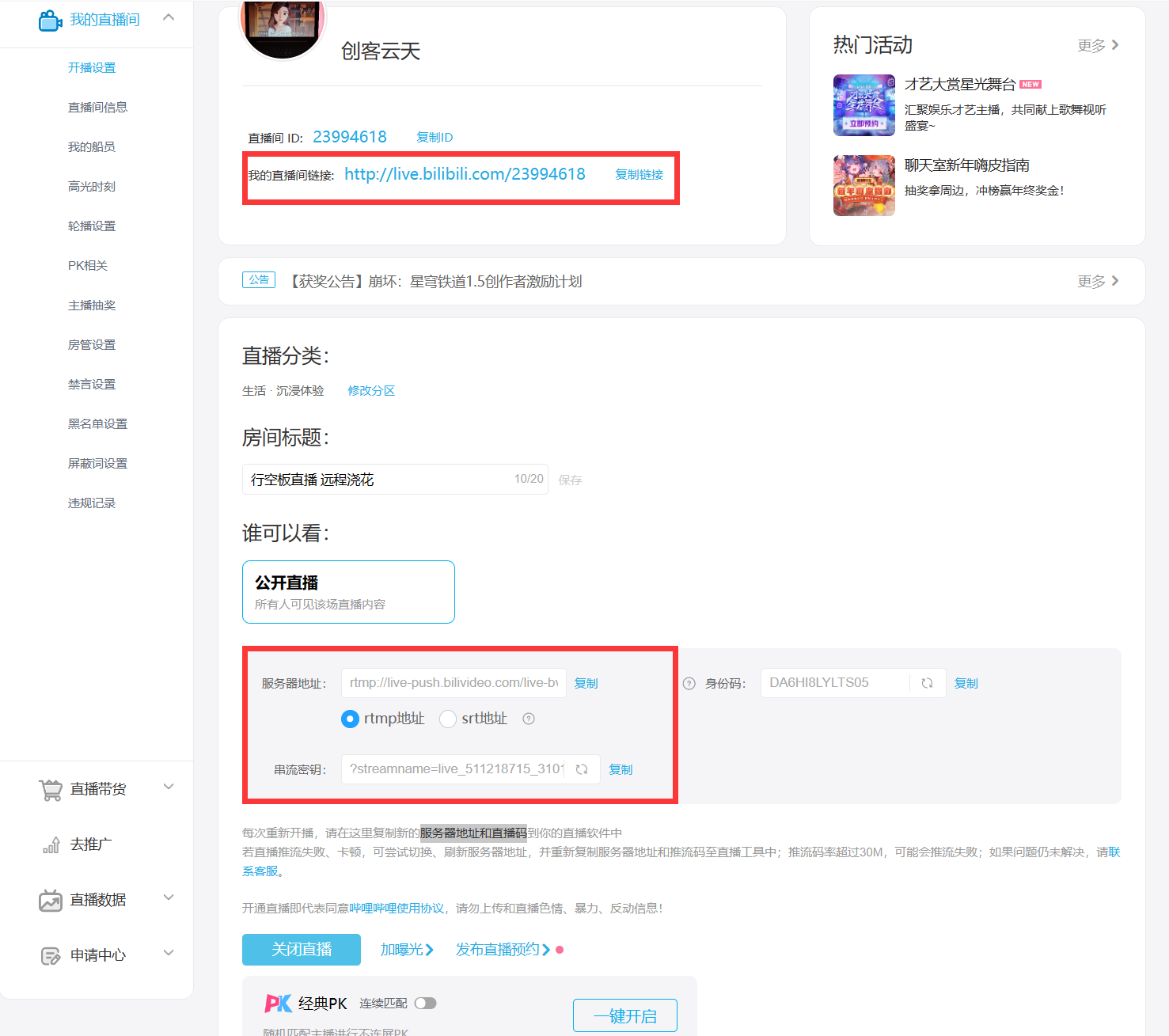
Task: Click the 服务器地址 rtmp input field
Action: 454,683
